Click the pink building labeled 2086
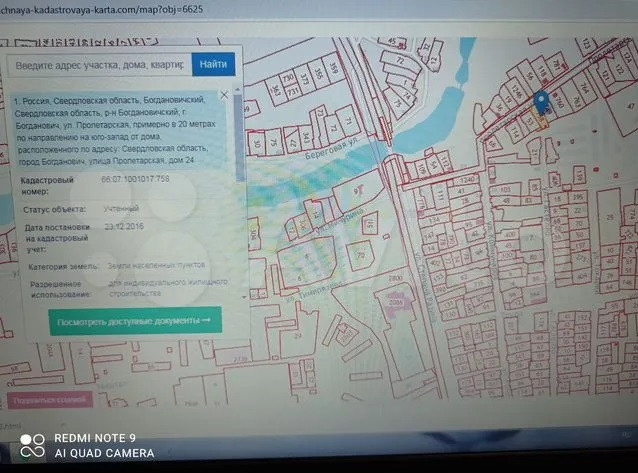638x473 pixels. [395, 303]
